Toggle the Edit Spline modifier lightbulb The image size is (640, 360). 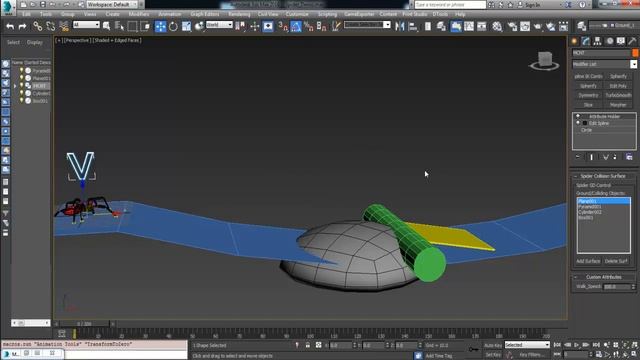578,123
